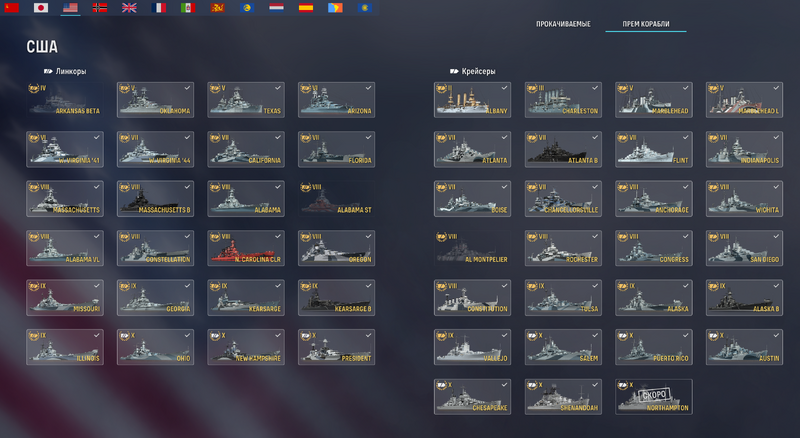
Task: Open the Flint cruiser card
Action: (654, 150)
